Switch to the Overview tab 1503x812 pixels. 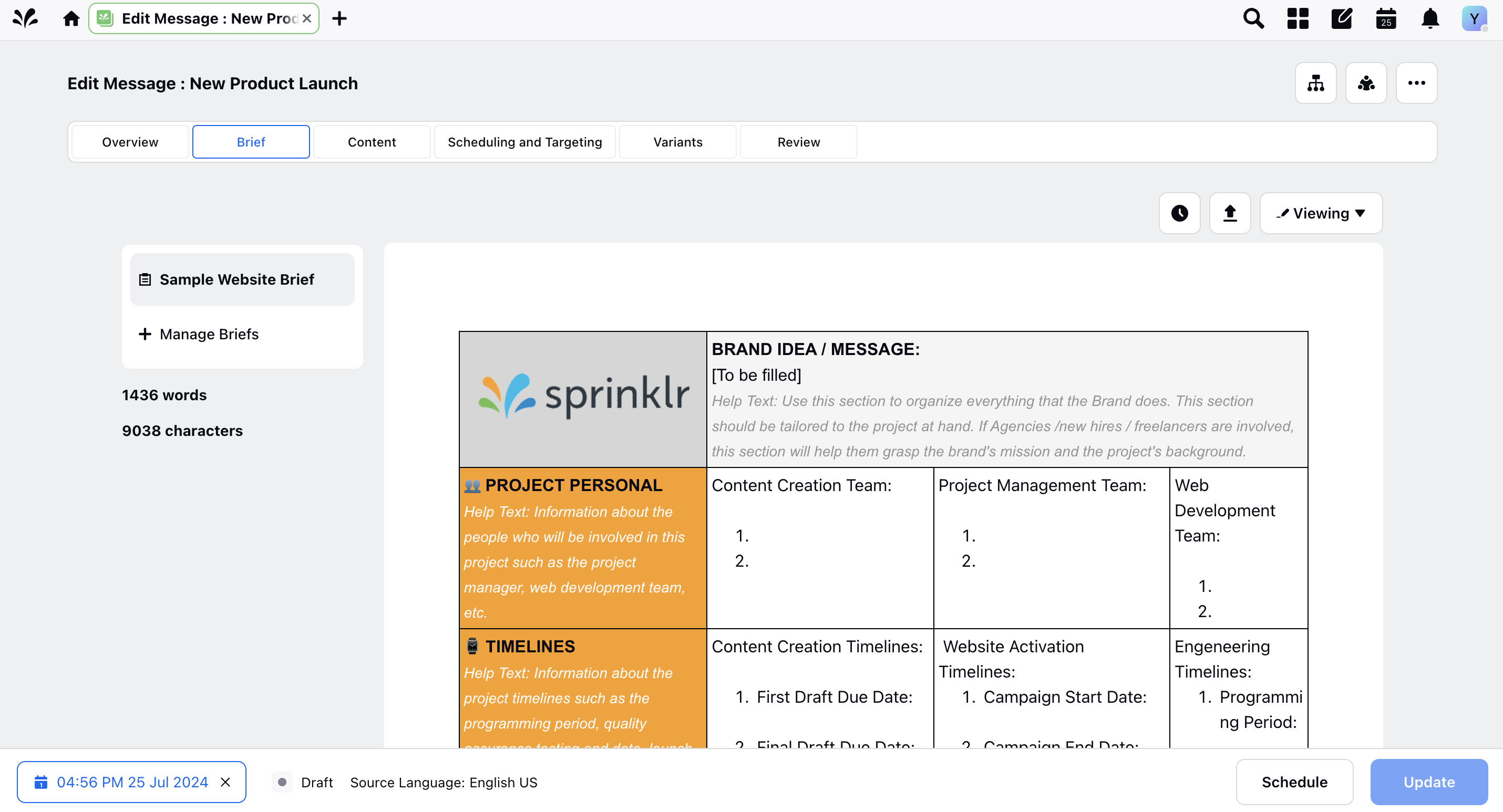[130, 142]
